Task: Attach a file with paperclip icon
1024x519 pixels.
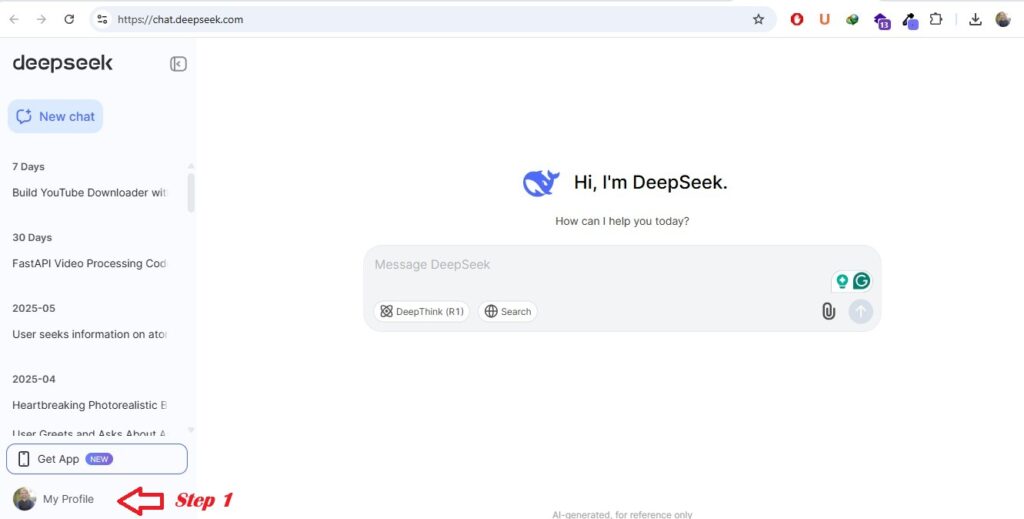Action: tap(828, 311)
